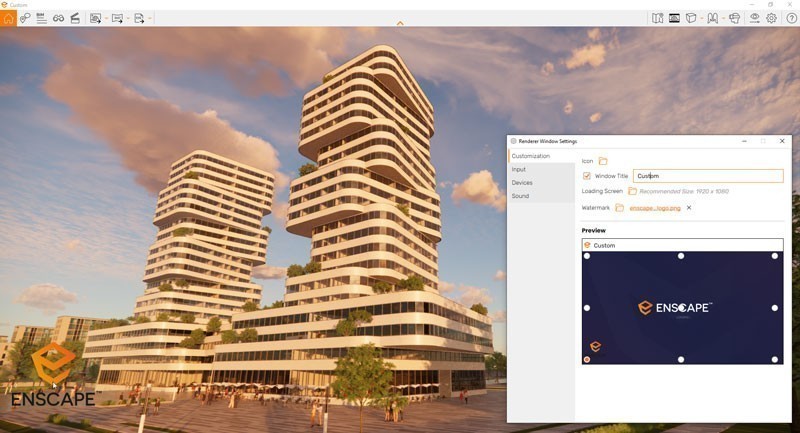Viewport: 800px width, 433px height.
Task: Select bottom-left watermark position radio dot
Action: tap(587, 359)
